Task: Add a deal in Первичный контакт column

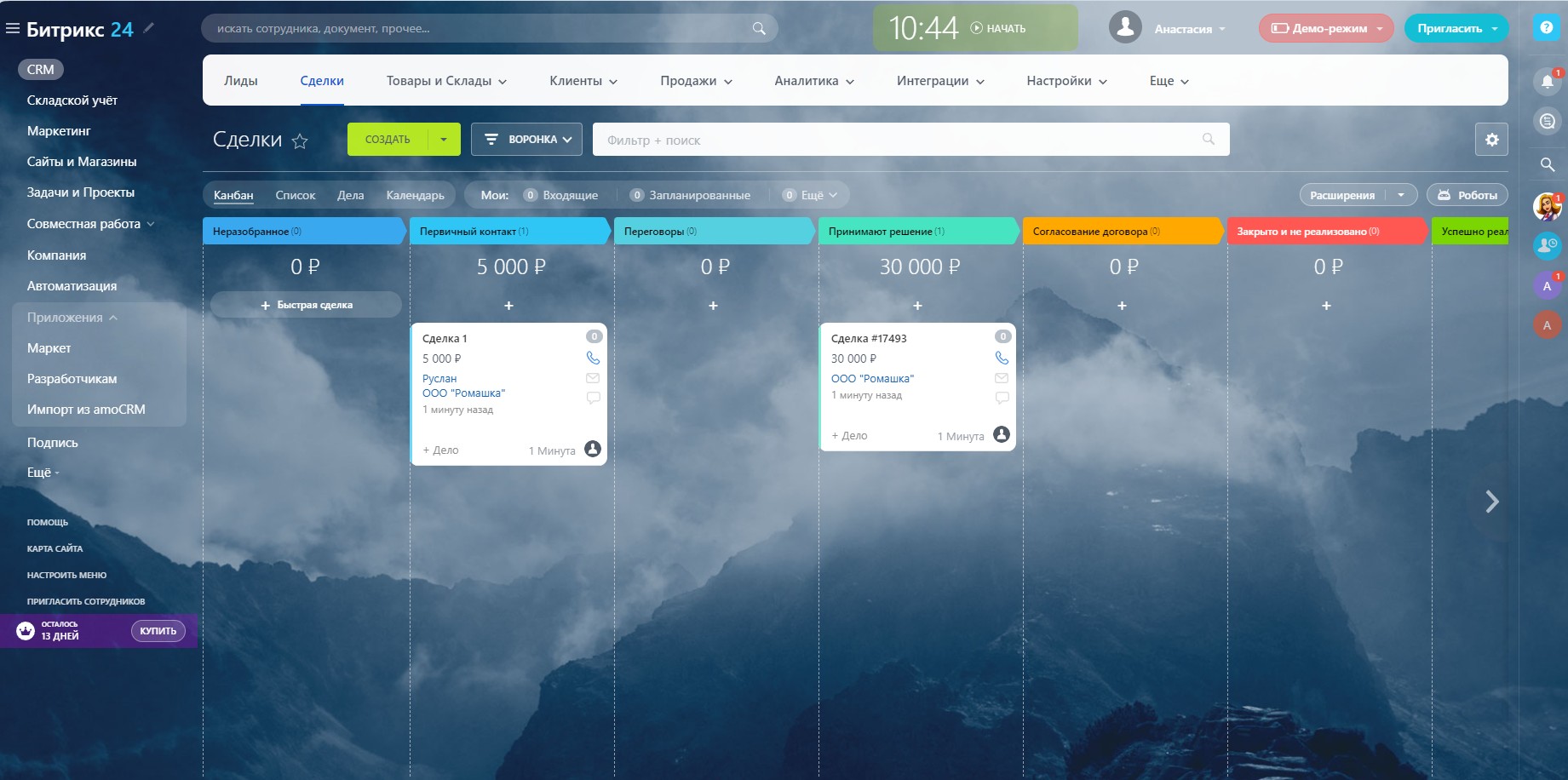Action: [x=508, y=305]
